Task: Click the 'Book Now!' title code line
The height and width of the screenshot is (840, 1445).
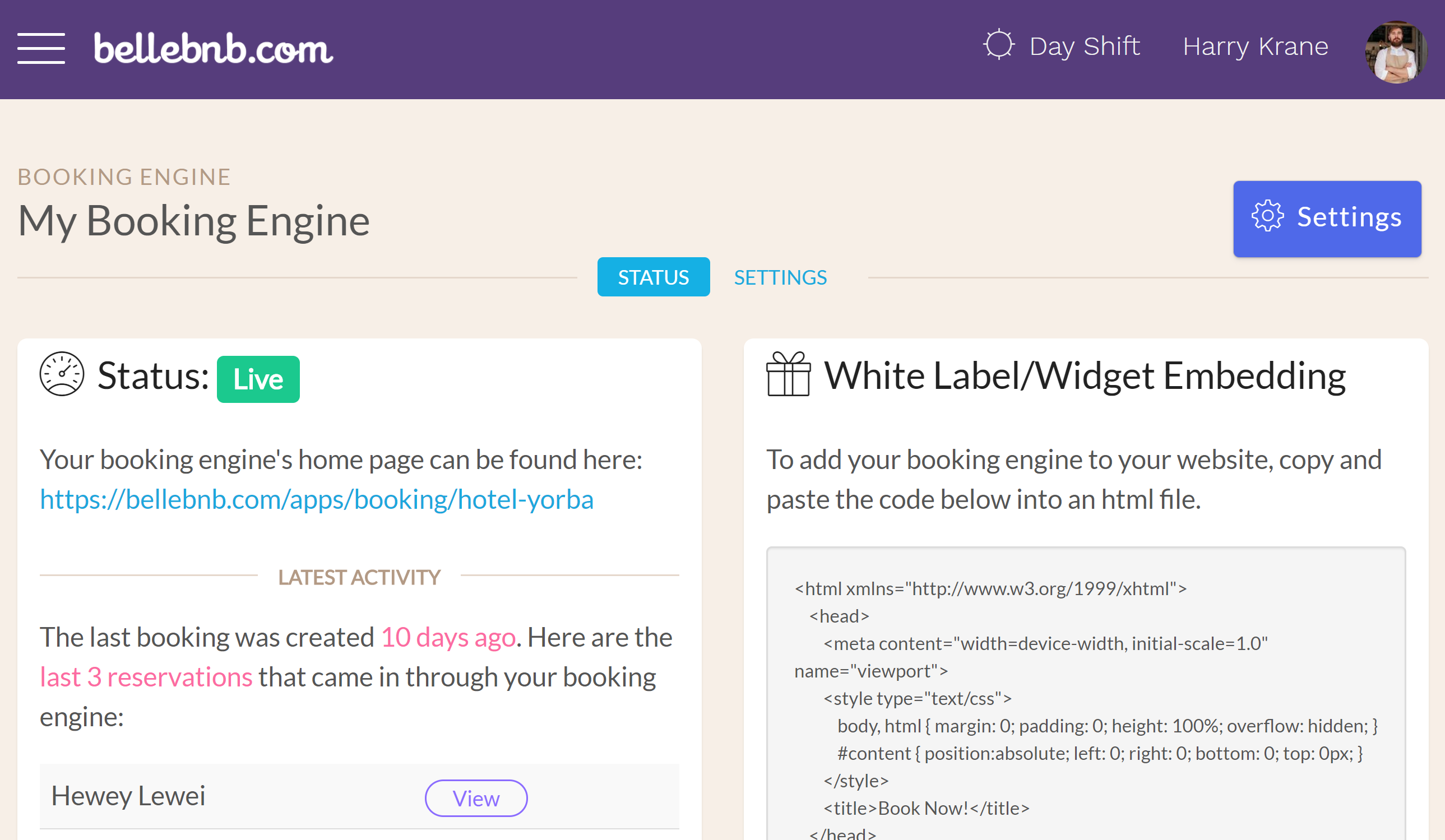Action: [926, 808]
